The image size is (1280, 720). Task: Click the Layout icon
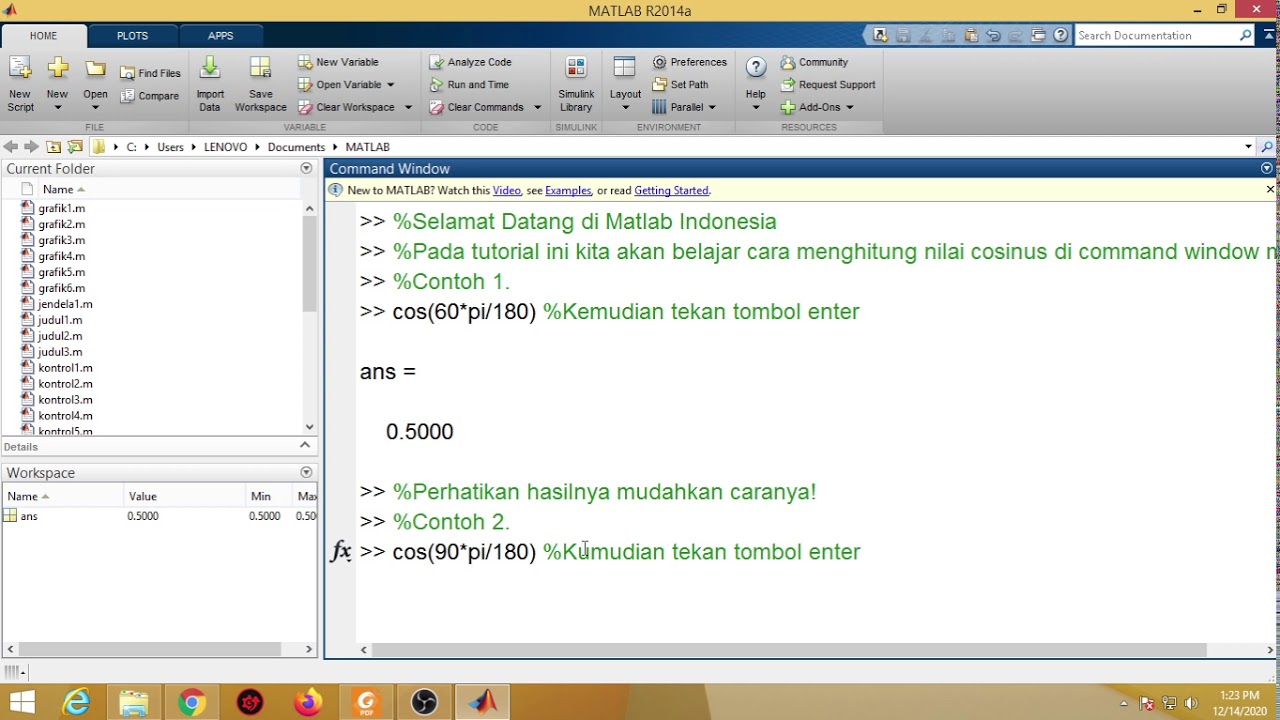(x=625, y=68)
